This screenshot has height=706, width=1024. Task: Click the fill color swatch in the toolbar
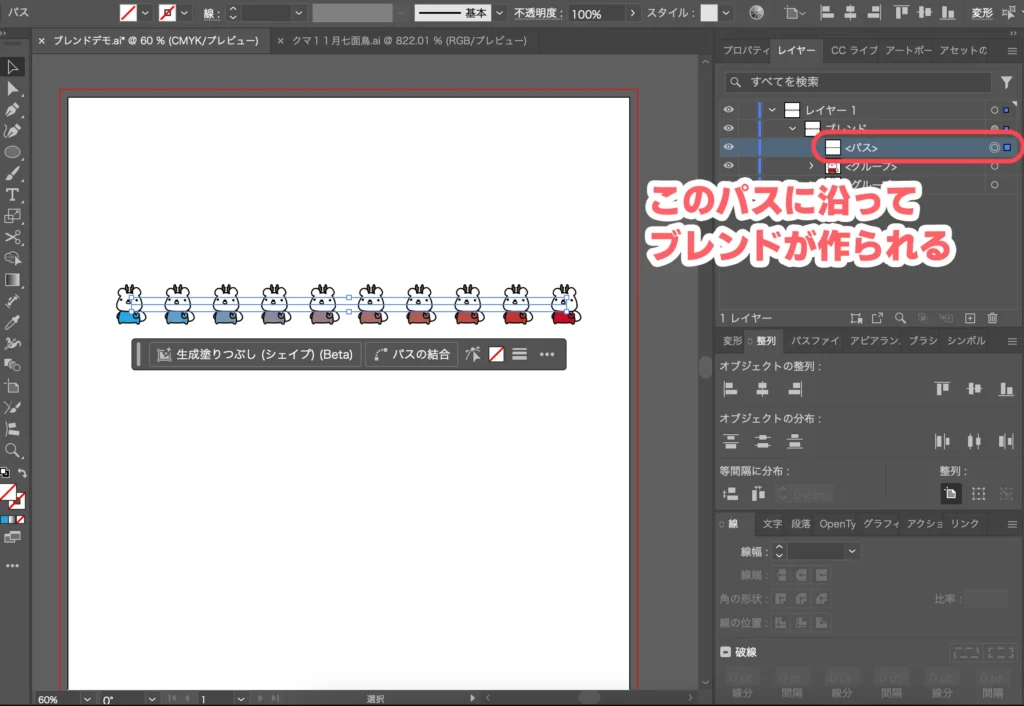click(x=8, y=492)
